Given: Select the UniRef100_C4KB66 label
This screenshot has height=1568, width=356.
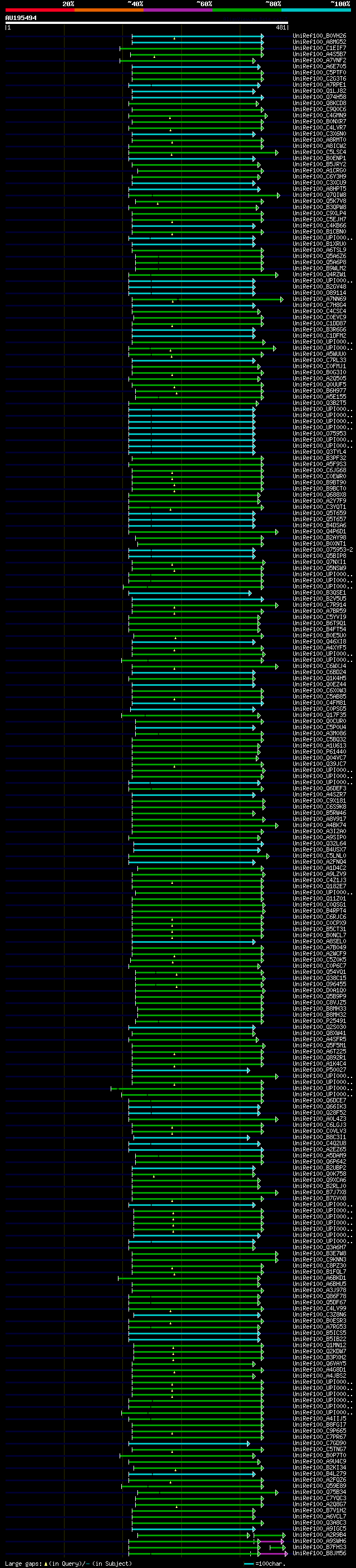Looking at the screenshot, I should (319, 226).
